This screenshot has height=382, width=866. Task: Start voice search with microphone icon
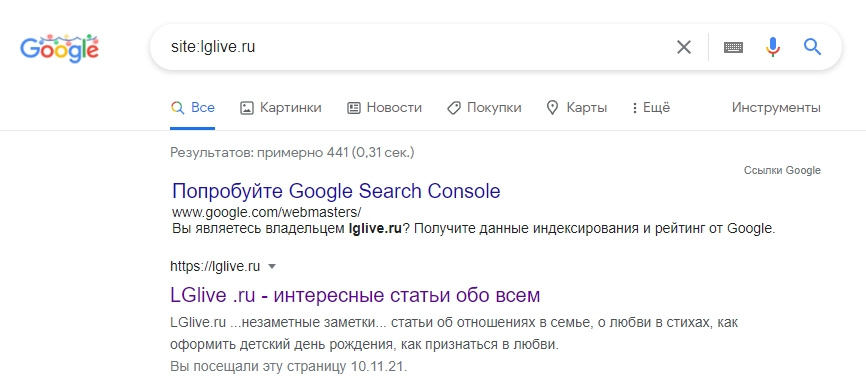[x=773, y=47]
